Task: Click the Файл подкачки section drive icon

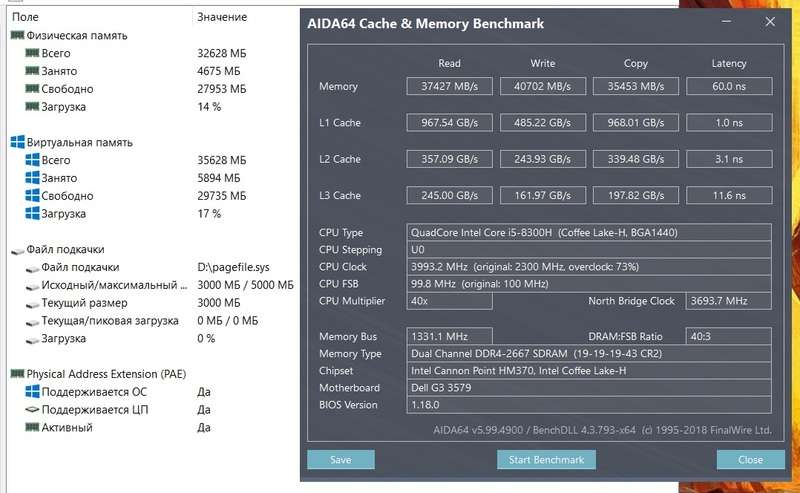Action: (x=17, y=249)
